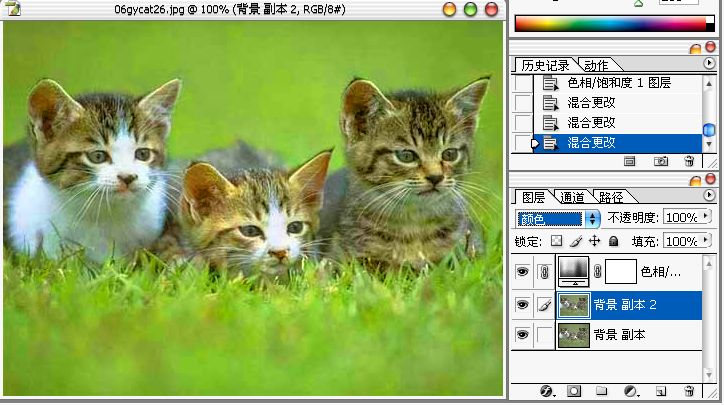
Task: Switch to the 动作 tab
Action: point(596,65)
